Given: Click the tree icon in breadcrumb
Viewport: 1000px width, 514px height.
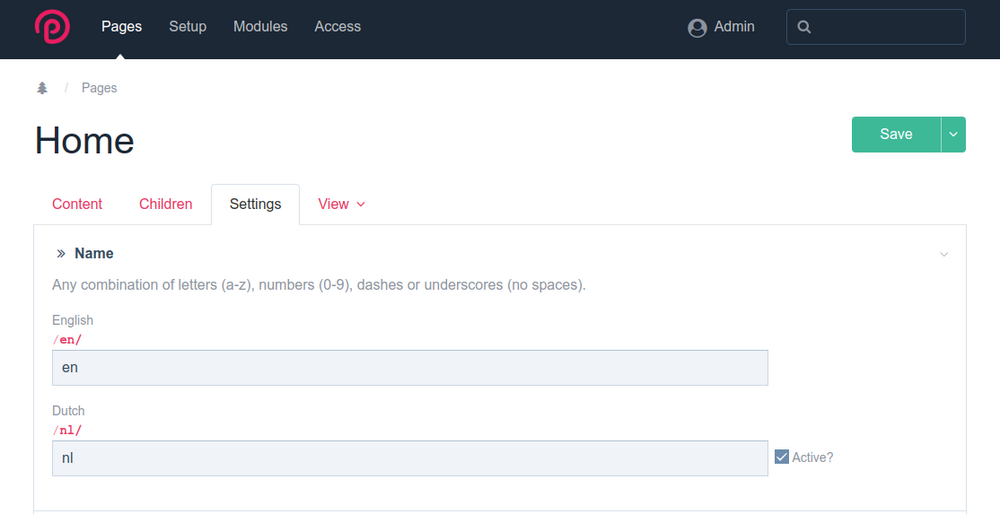Looking at the screenshot, I should pyautogui.click(x=42, y=88).
